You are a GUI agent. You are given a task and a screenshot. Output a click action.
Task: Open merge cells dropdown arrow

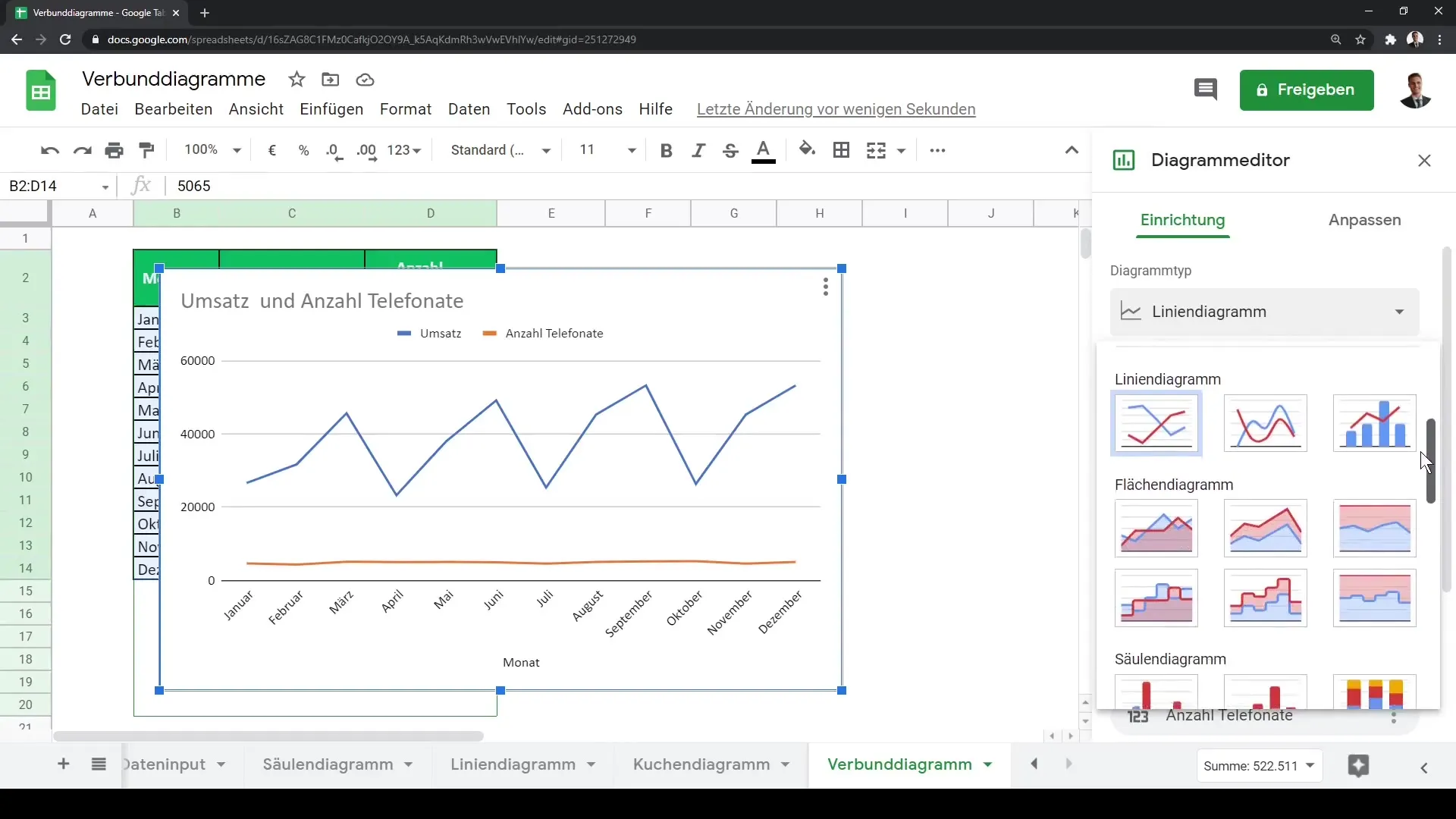pyautogui.click(x=902, y=151)
